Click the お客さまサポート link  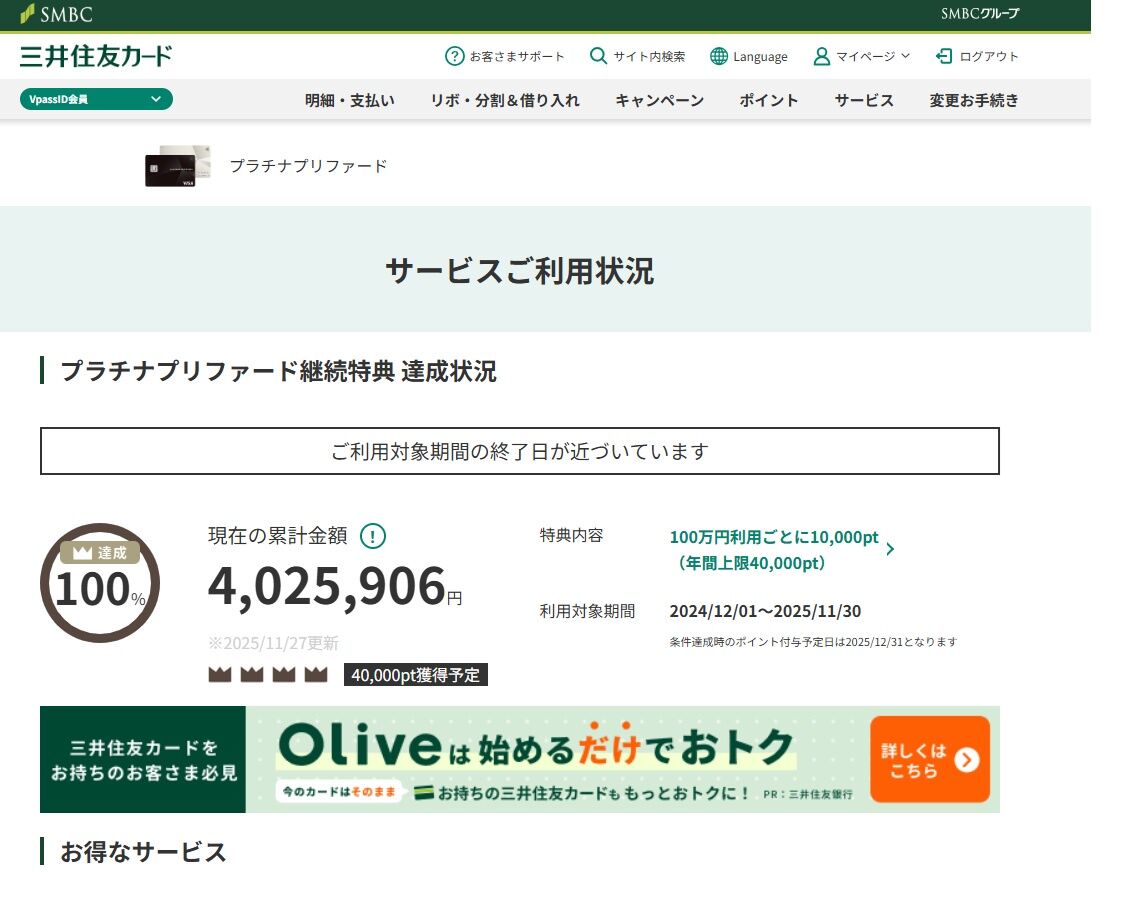tap(517, 57)
